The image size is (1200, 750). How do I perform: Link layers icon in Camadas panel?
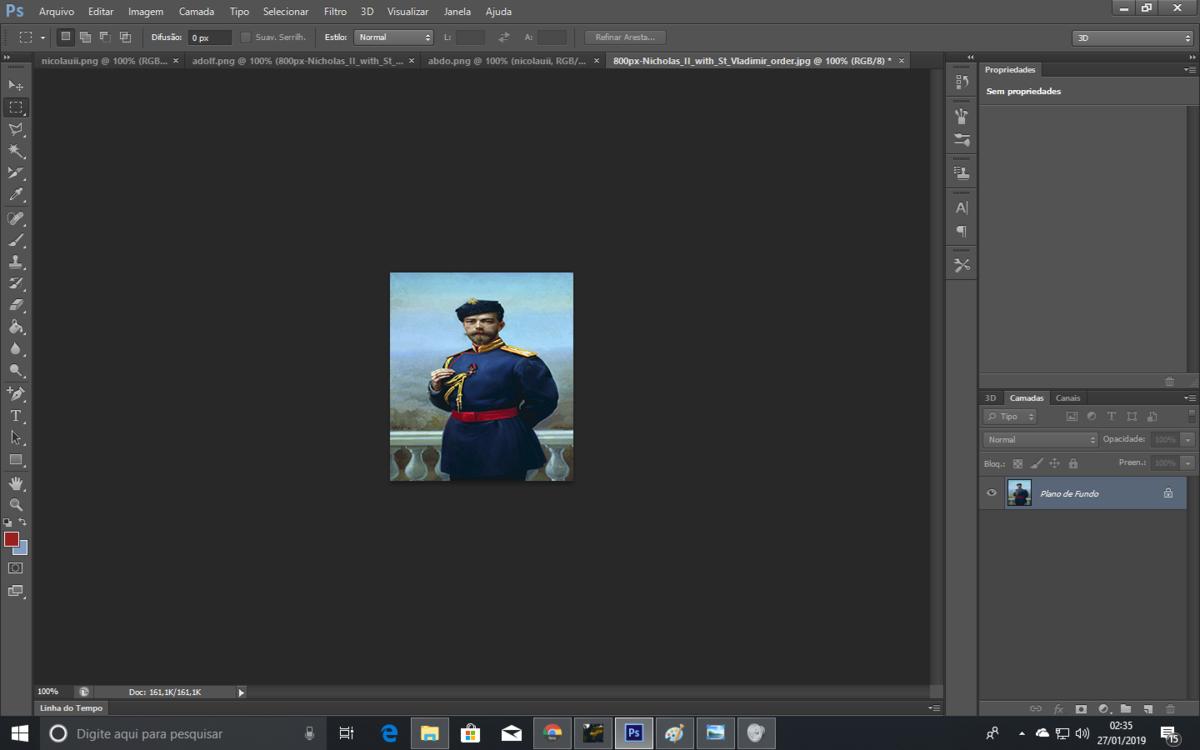1036,709
